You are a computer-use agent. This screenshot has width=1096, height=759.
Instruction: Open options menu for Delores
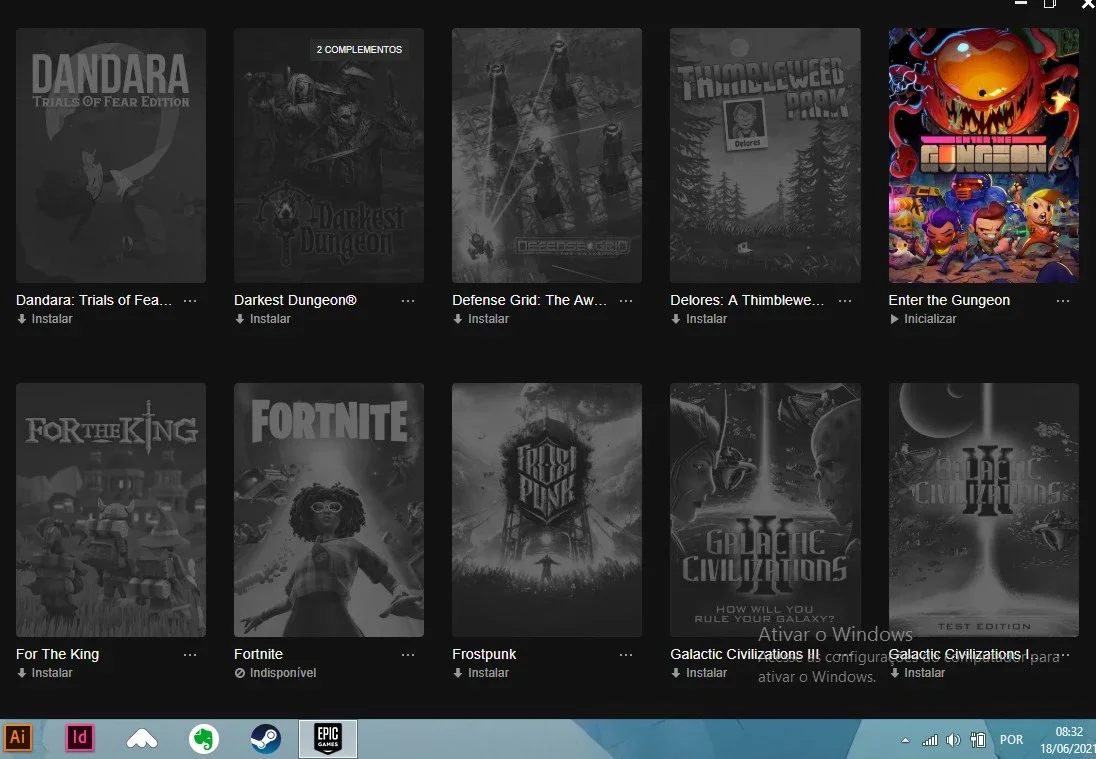tap(844, 301)
